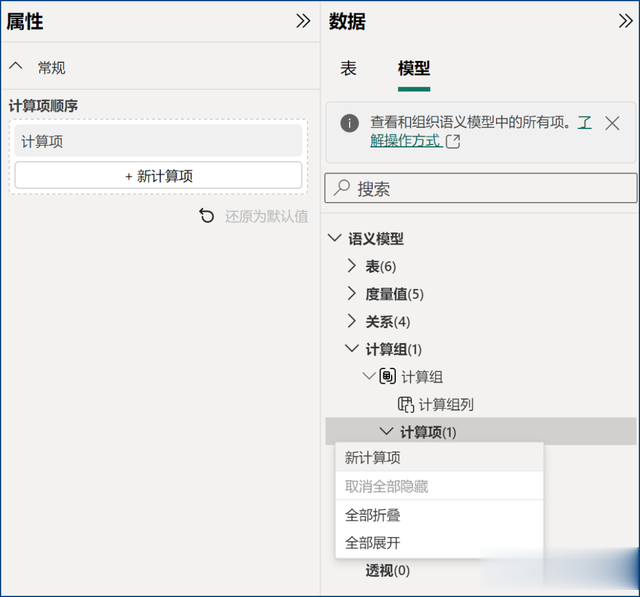Dismiss the info banner with X
640x597 pixels.
tap(612, 123)
